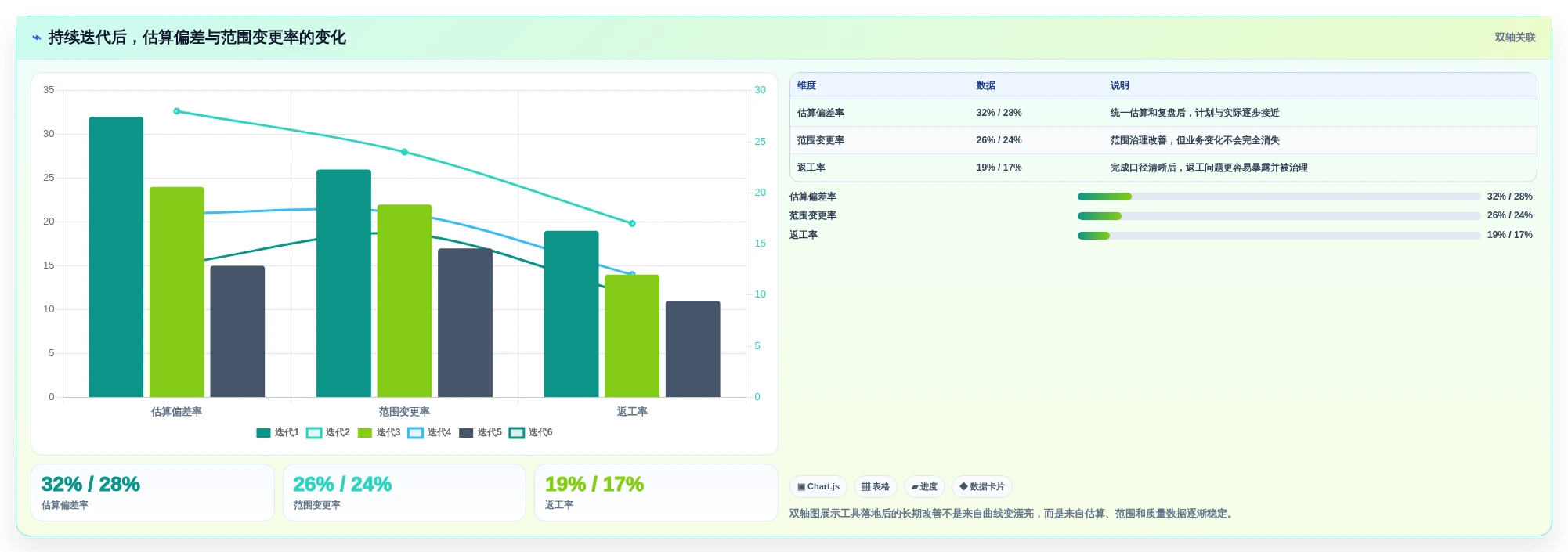This screenshot has width=1568, height=552.
Task: Click the 范围治理改善 description text
Action: coord(1194,140)
